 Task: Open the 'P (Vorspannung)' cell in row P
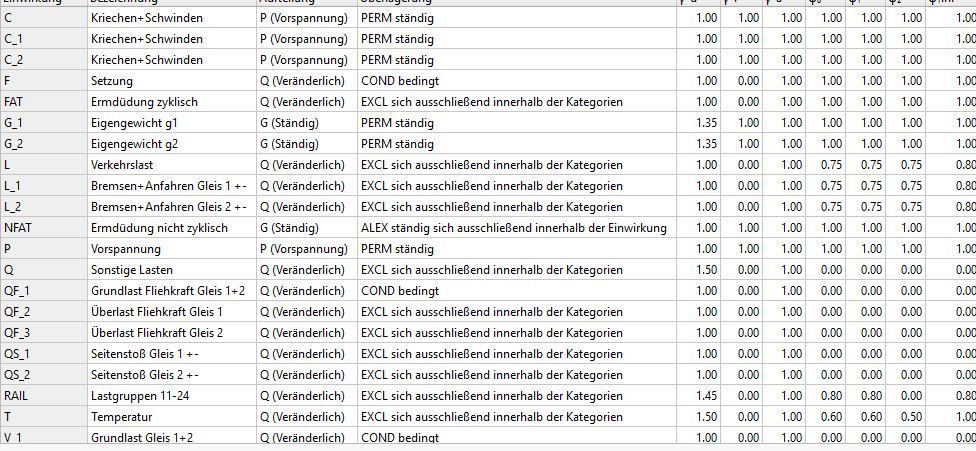coord(307,249)
